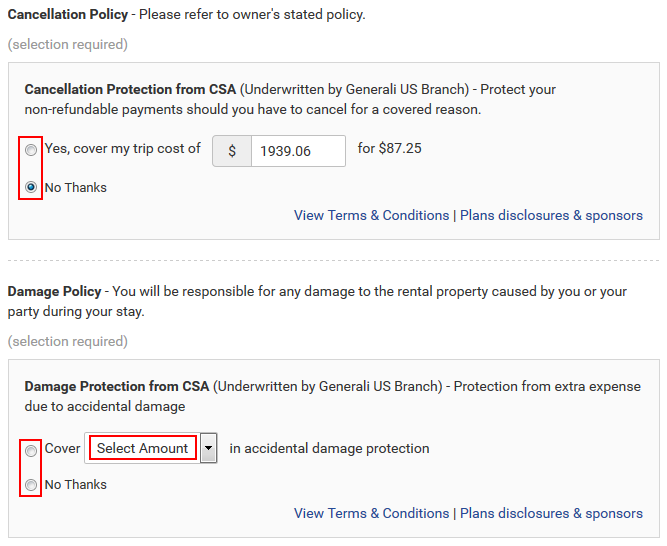The width and height of the screenshot is (667, 546).
Task: Open Cancellation Protection's Plans disclosures & sponsors link
Action: pyautogui.click(x=551, y=215)
